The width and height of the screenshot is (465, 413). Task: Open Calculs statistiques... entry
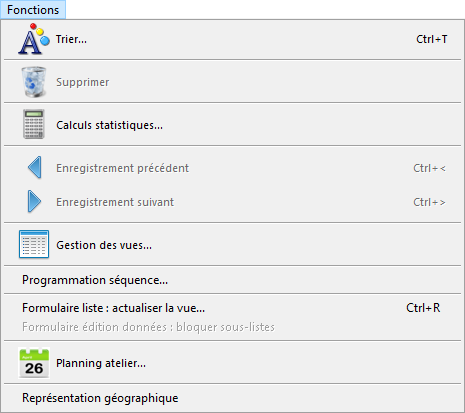pyautogui.click(x=232, y=125)
